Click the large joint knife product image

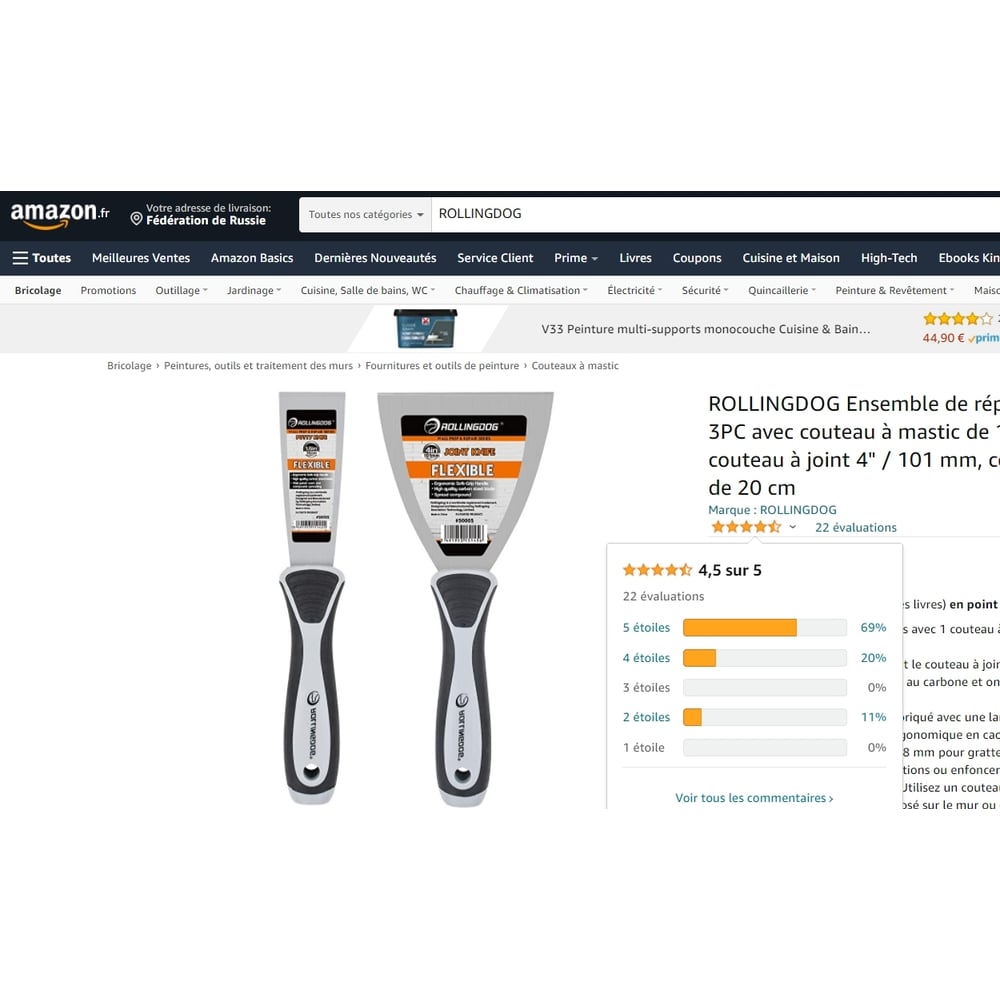pos(465,599)
